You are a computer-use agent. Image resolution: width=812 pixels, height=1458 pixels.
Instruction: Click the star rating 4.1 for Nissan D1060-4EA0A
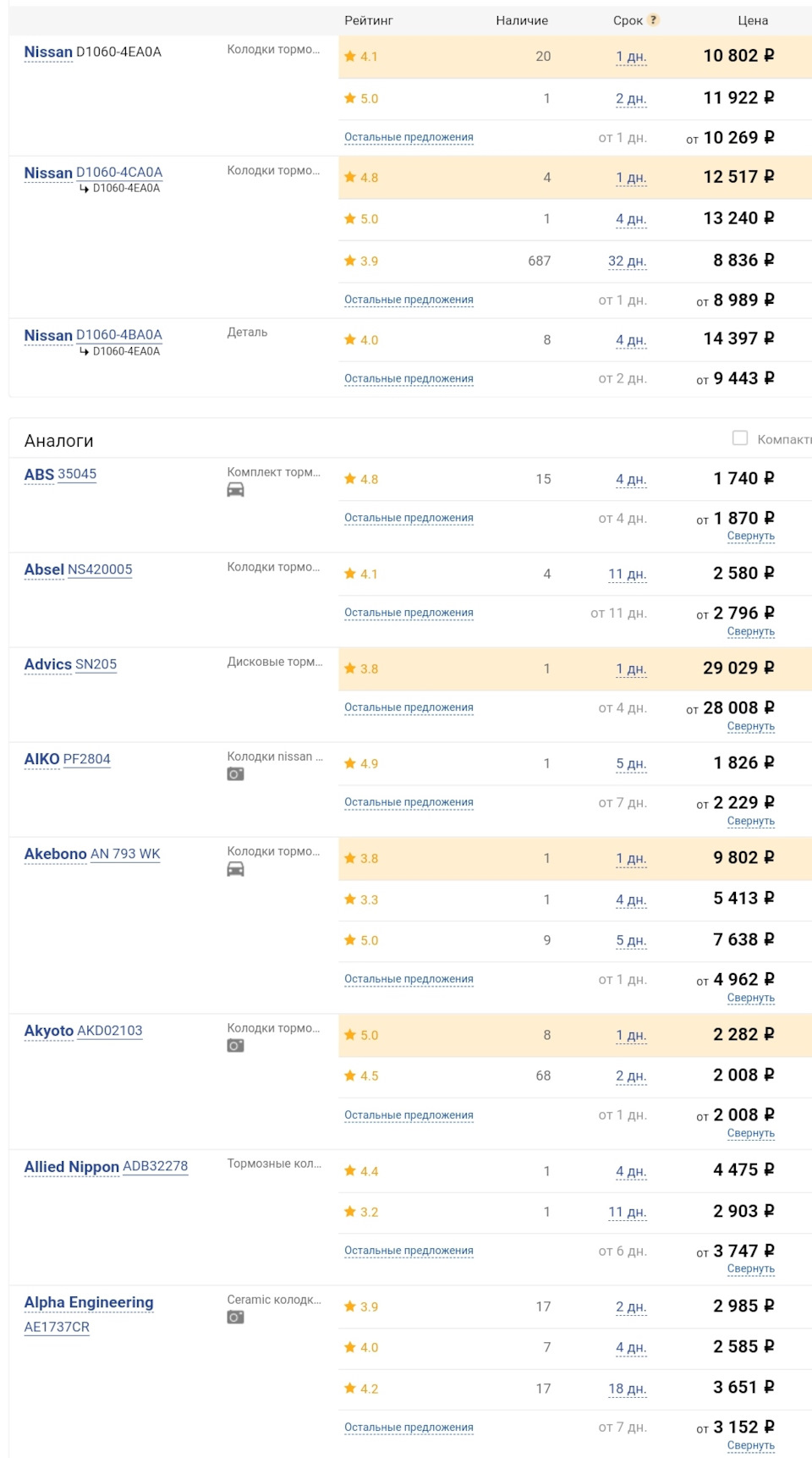(361, 57)
